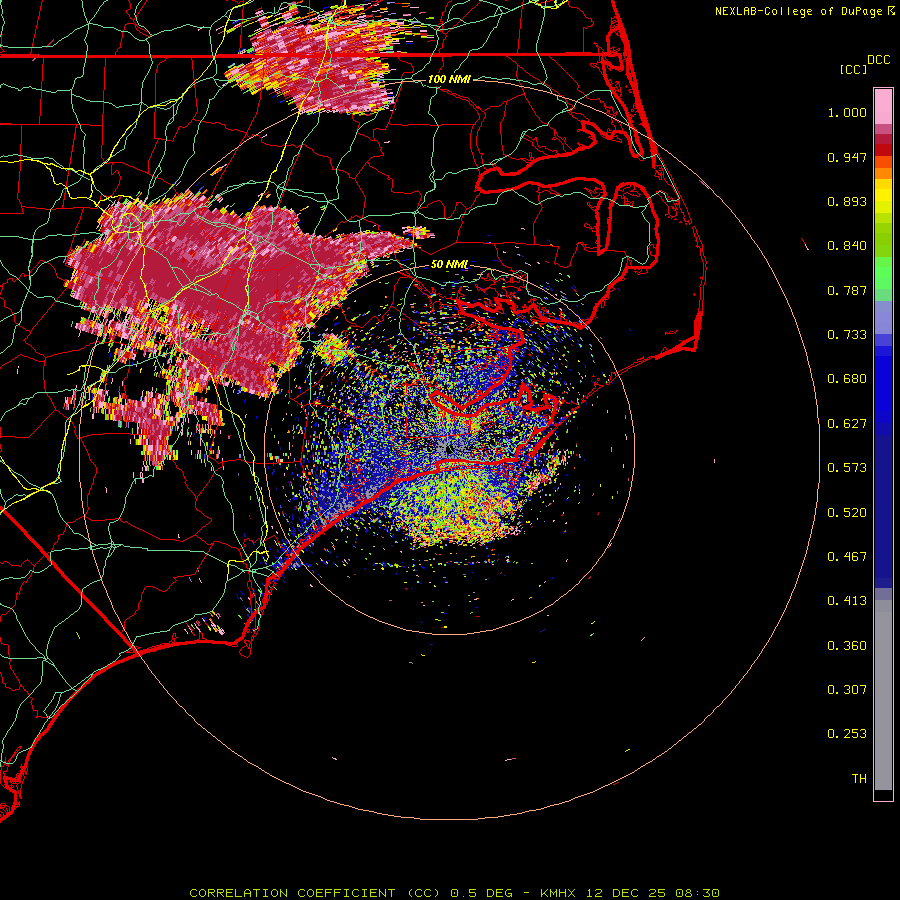
Task: Click the DCC label above the color scale
Action: pyautogui.click(x=878, y=60)
